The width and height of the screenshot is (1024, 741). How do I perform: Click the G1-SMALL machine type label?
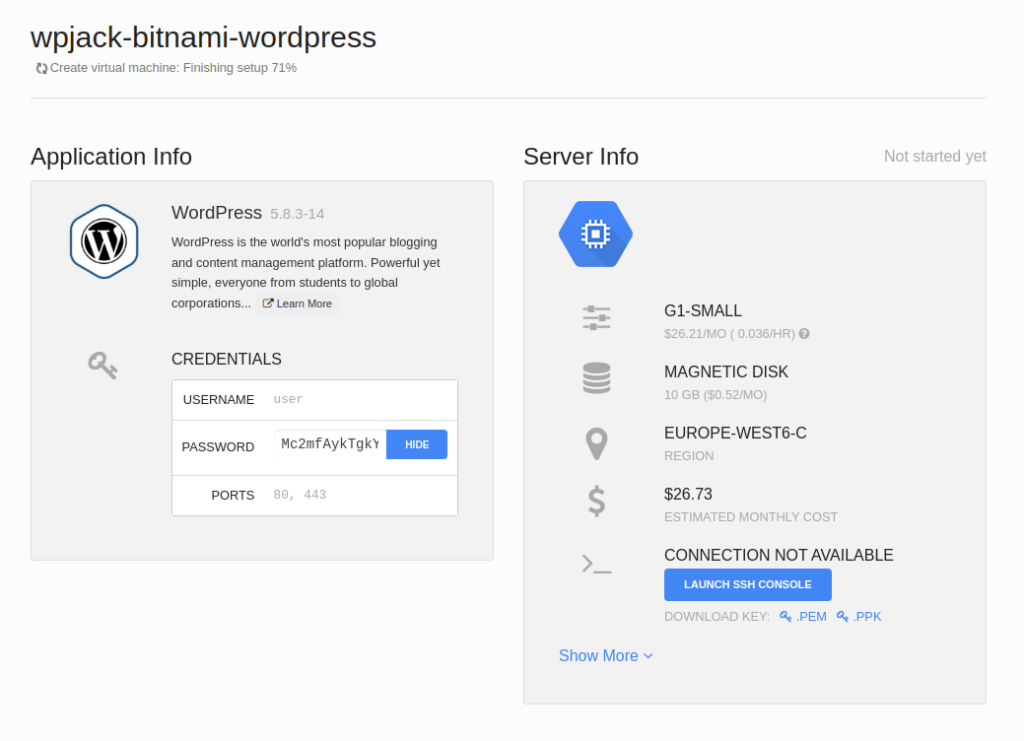703,311
